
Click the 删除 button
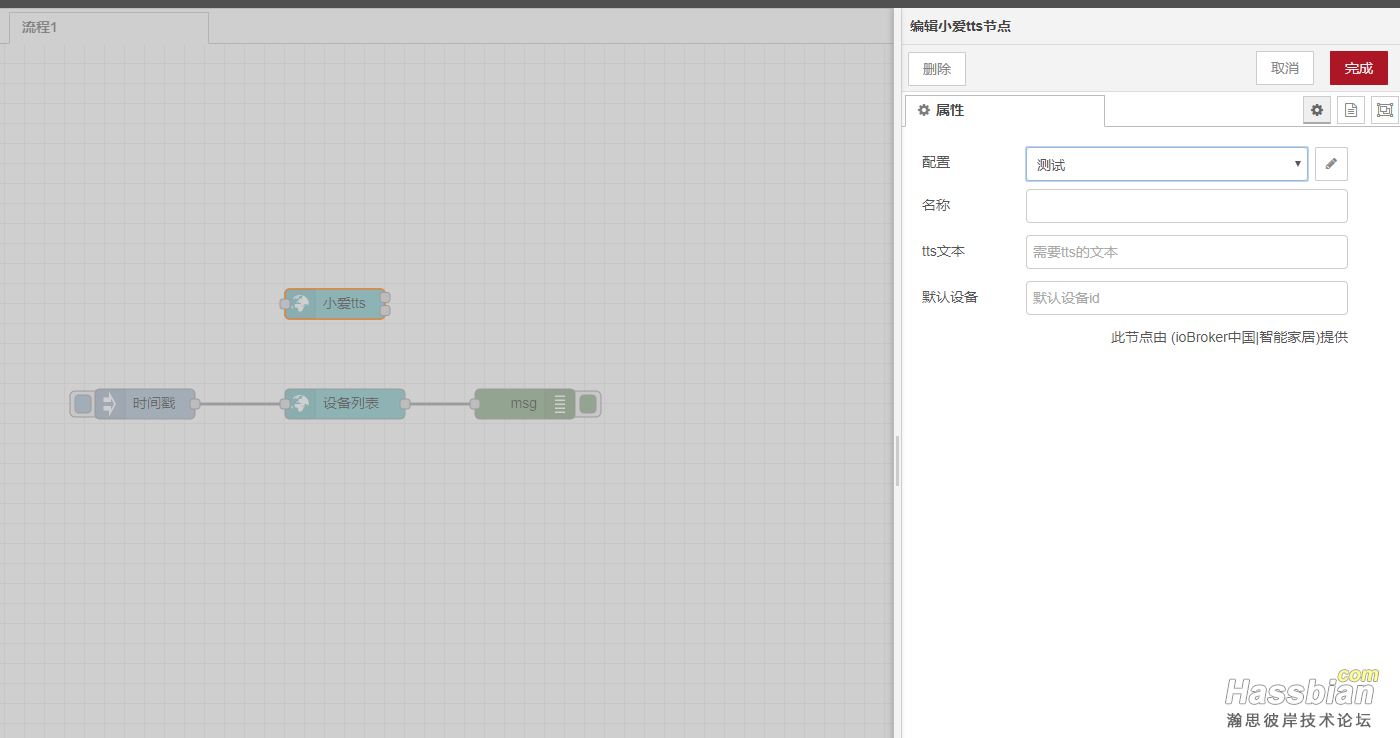point(937,68)
